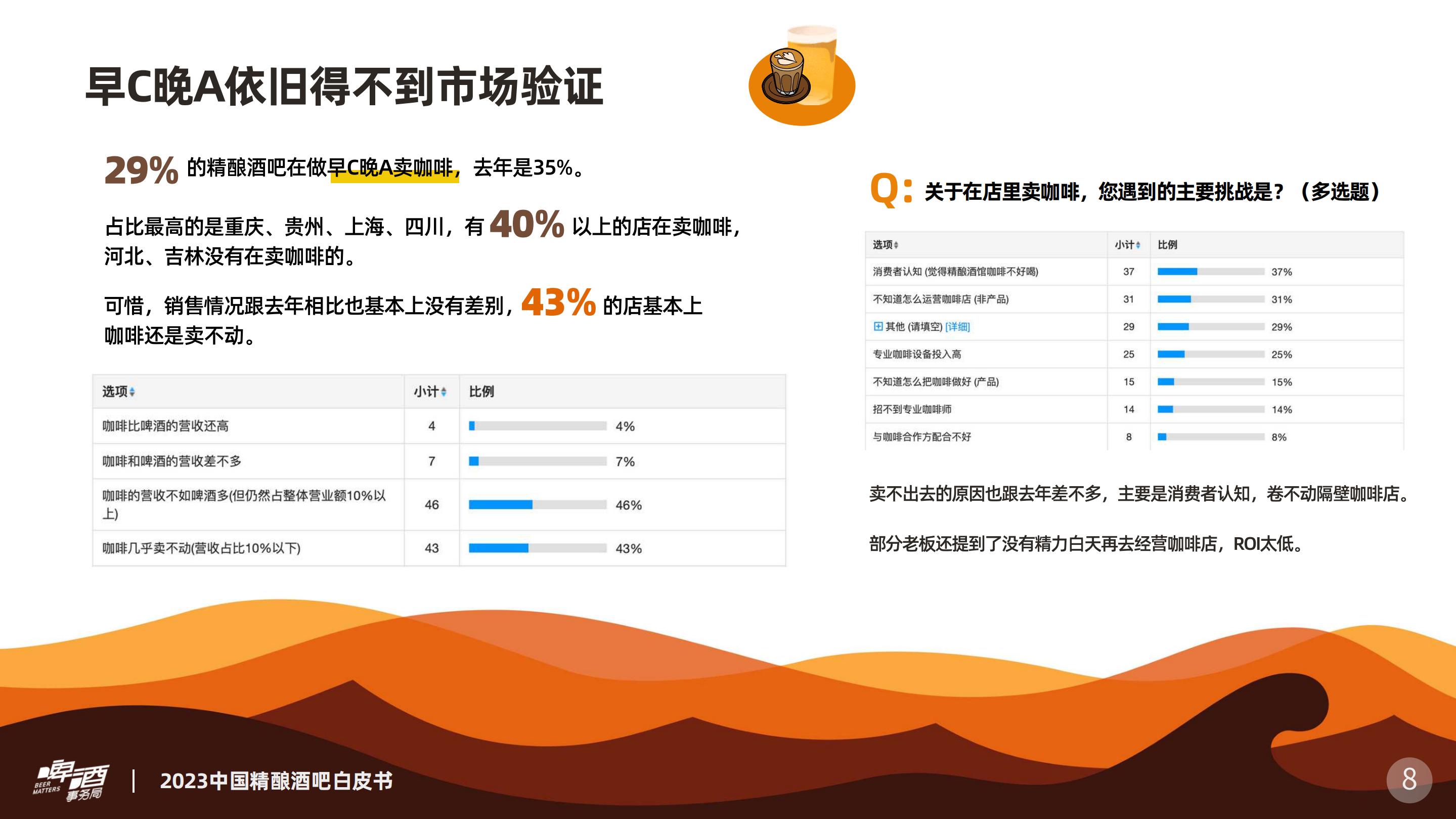Expand the plus icon before 其他 (请填空)
The width and height of the screenshot is (1456, 819).
click(878, 326)
